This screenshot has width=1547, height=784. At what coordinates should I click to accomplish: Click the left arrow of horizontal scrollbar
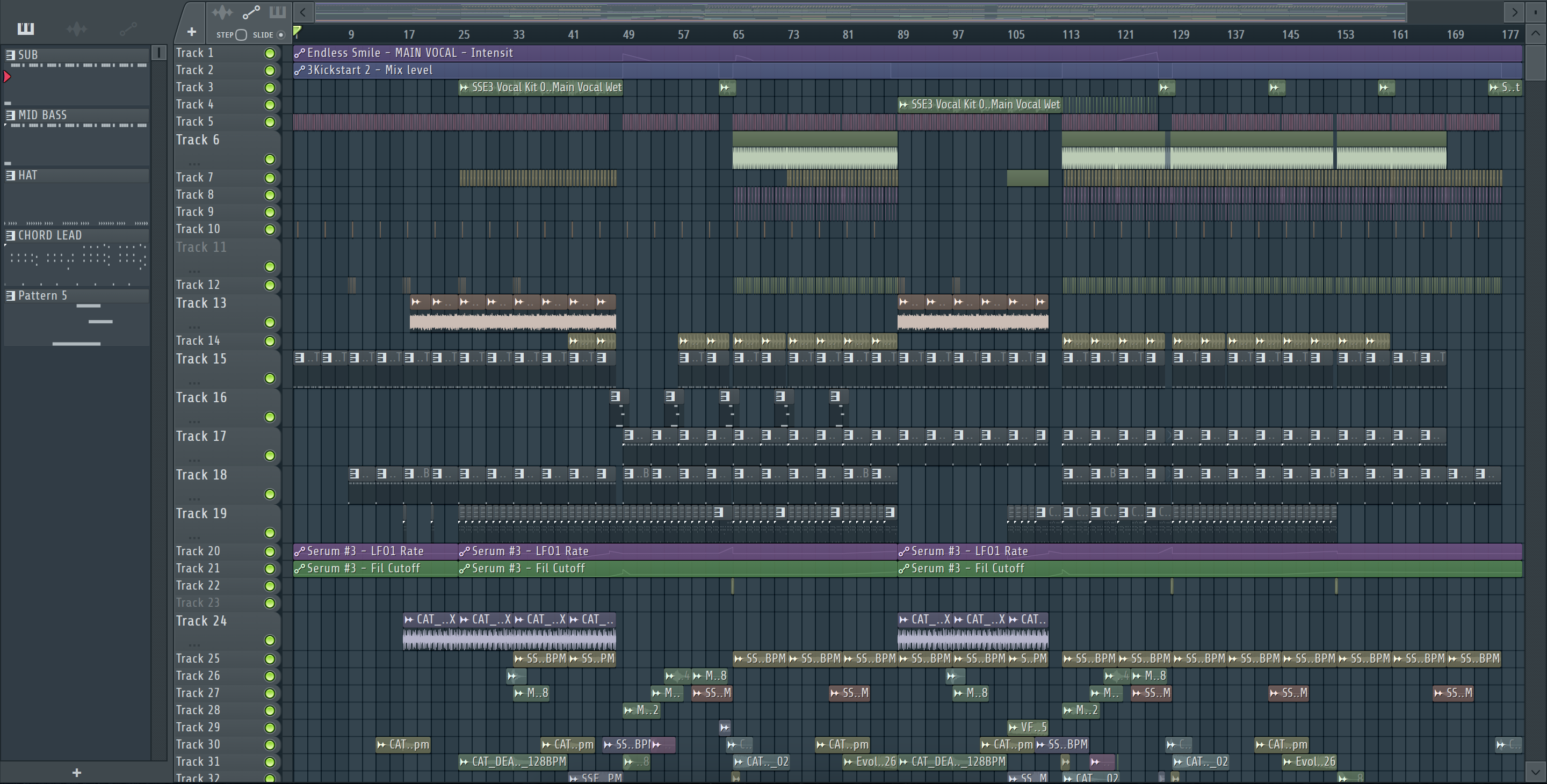pyautogui.click(x=303, y=11)
